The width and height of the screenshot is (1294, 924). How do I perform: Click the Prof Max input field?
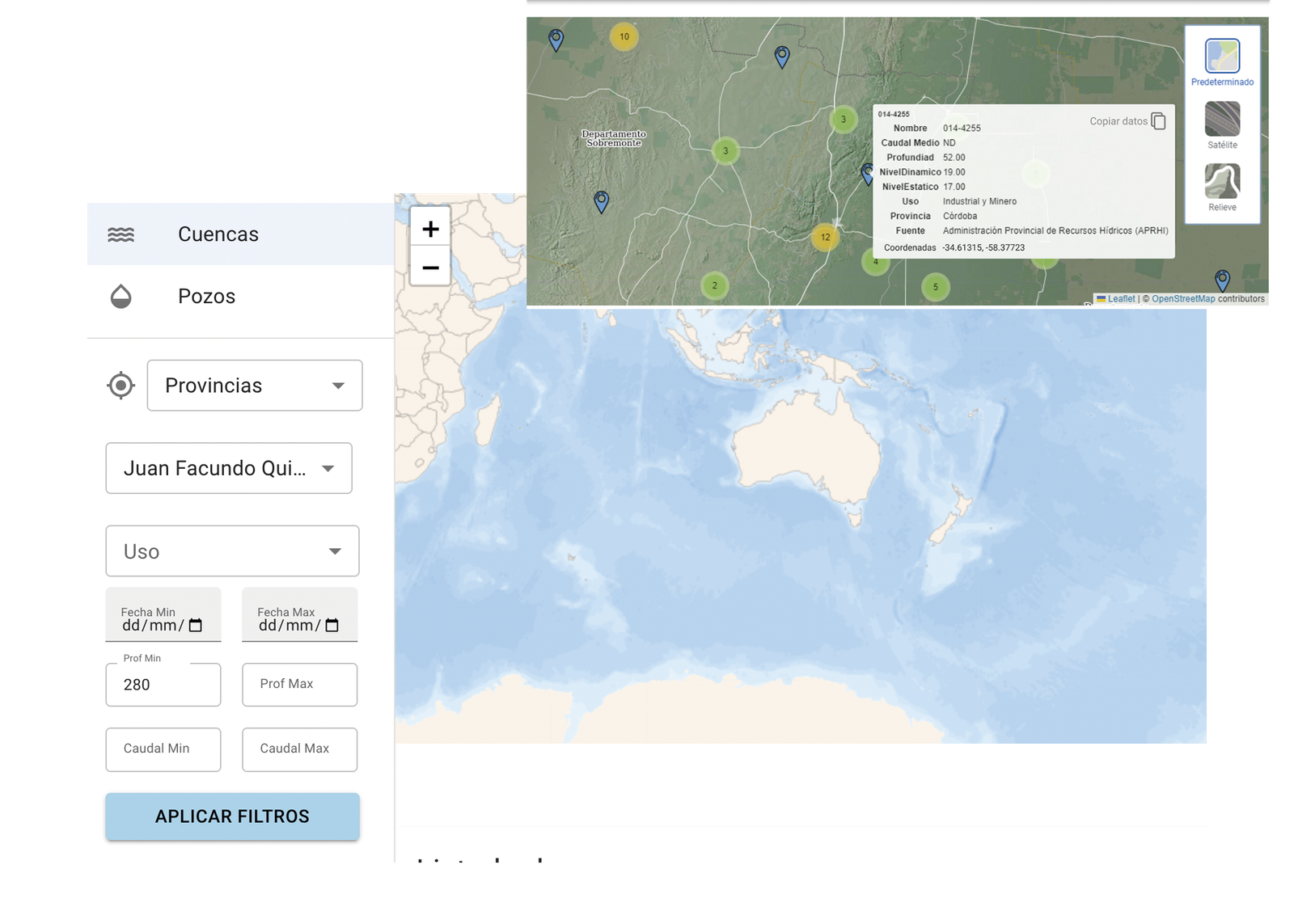coord(299,685)
